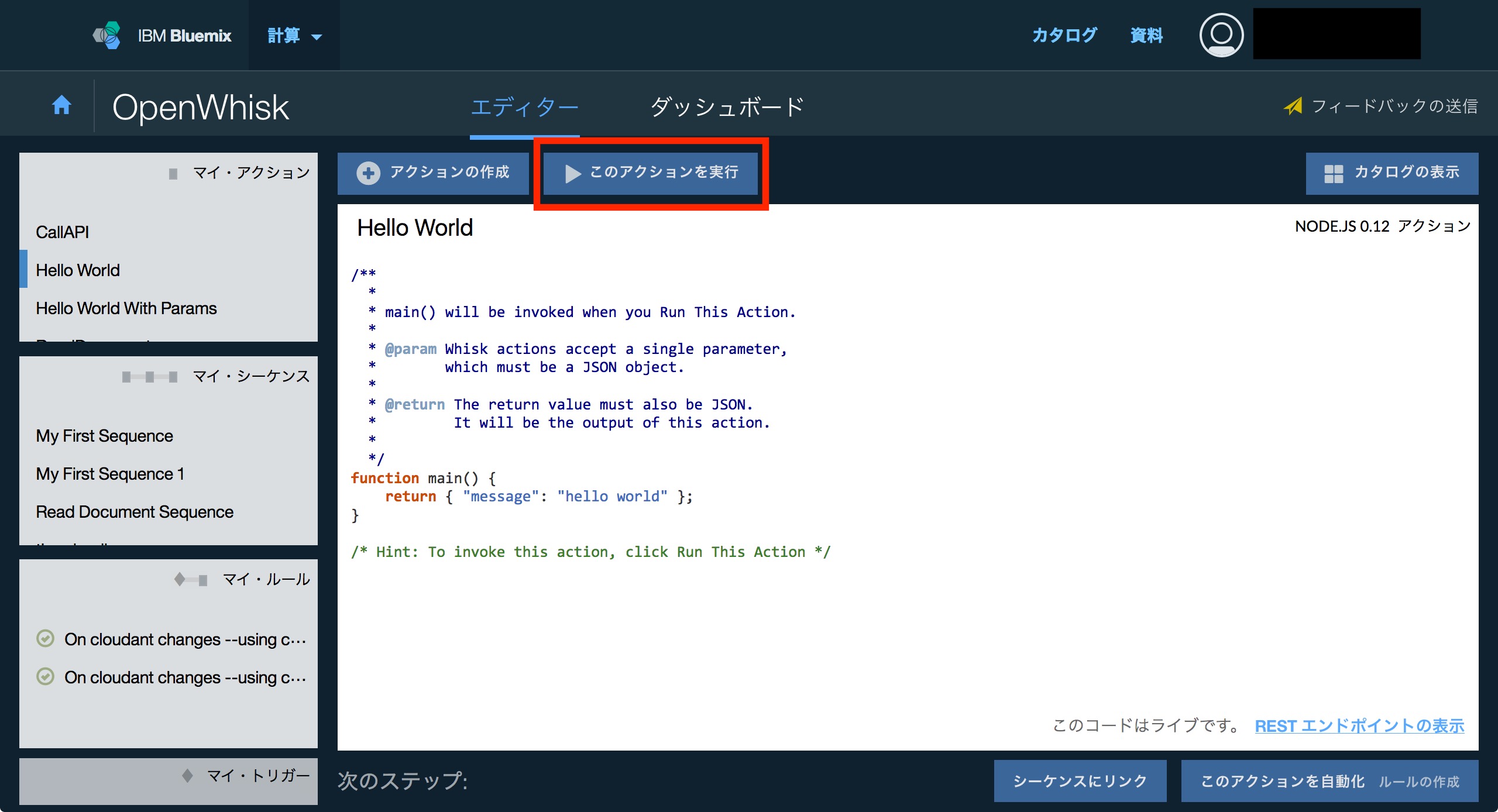
Task: Click the Hint comment line in code
Action: pos(590,552)
